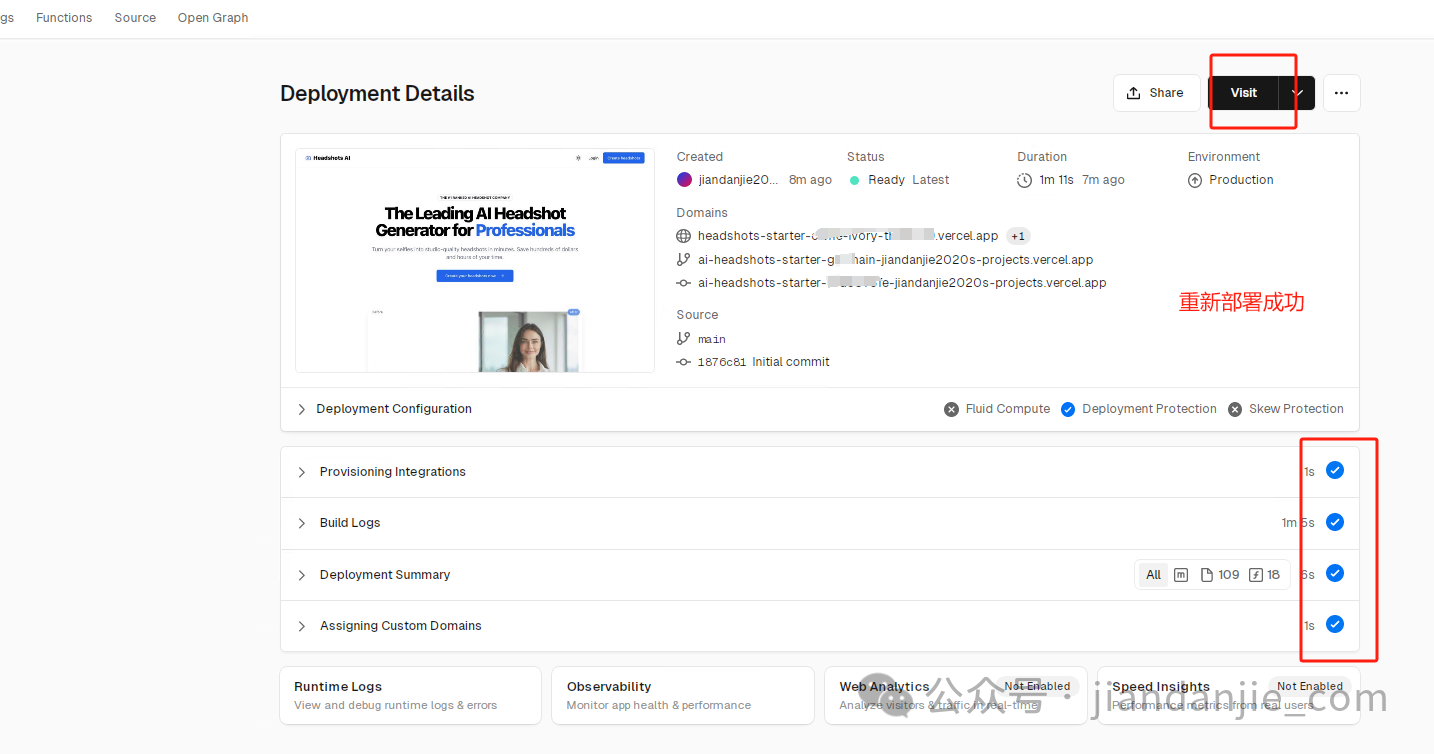The width and height of the screenshot is (1434, 754).
Task: Expand the Provisioning Integrations chevron
Action: (301, 472)
